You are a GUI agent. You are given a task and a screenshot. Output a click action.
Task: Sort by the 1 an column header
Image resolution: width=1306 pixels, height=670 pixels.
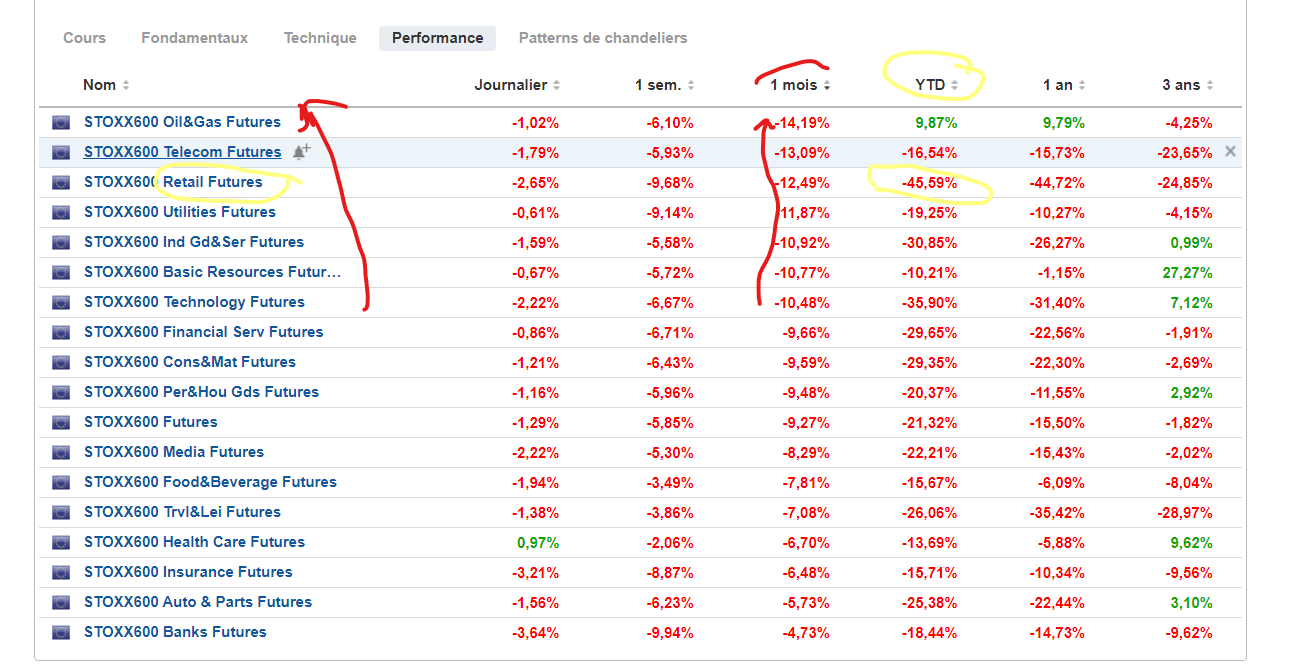click(x=1064, y=85)
